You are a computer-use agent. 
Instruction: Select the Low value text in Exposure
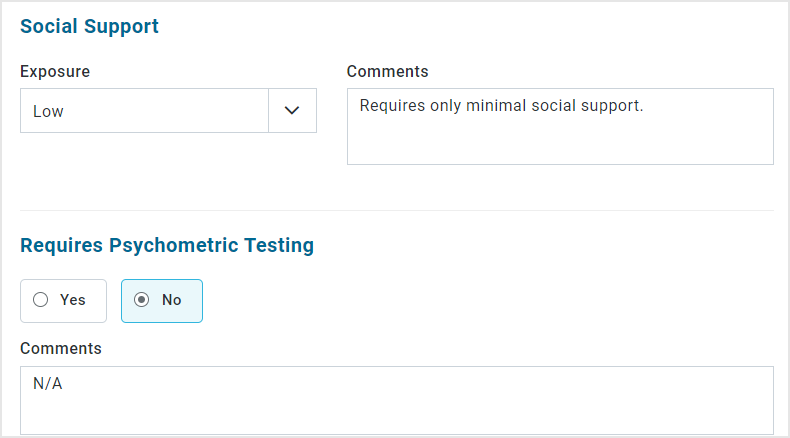[x=48, y=111]
